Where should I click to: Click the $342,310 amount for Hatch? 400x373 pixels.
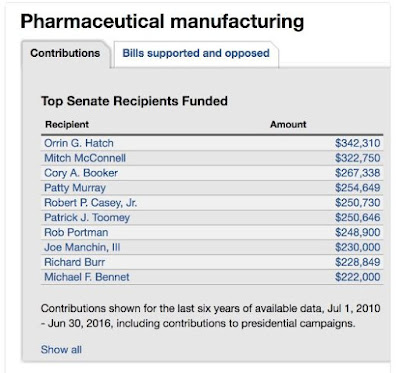tap(358, 143)
